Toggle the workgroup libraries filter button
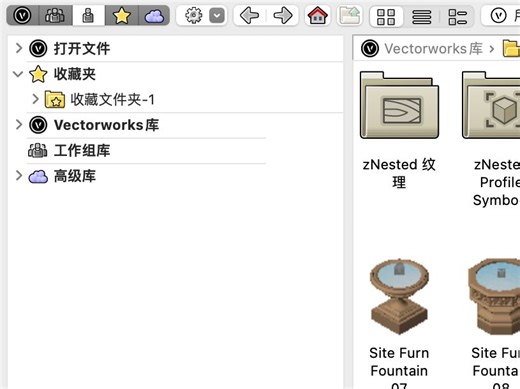This screenshot has height=389, width=520. [55, 15]
